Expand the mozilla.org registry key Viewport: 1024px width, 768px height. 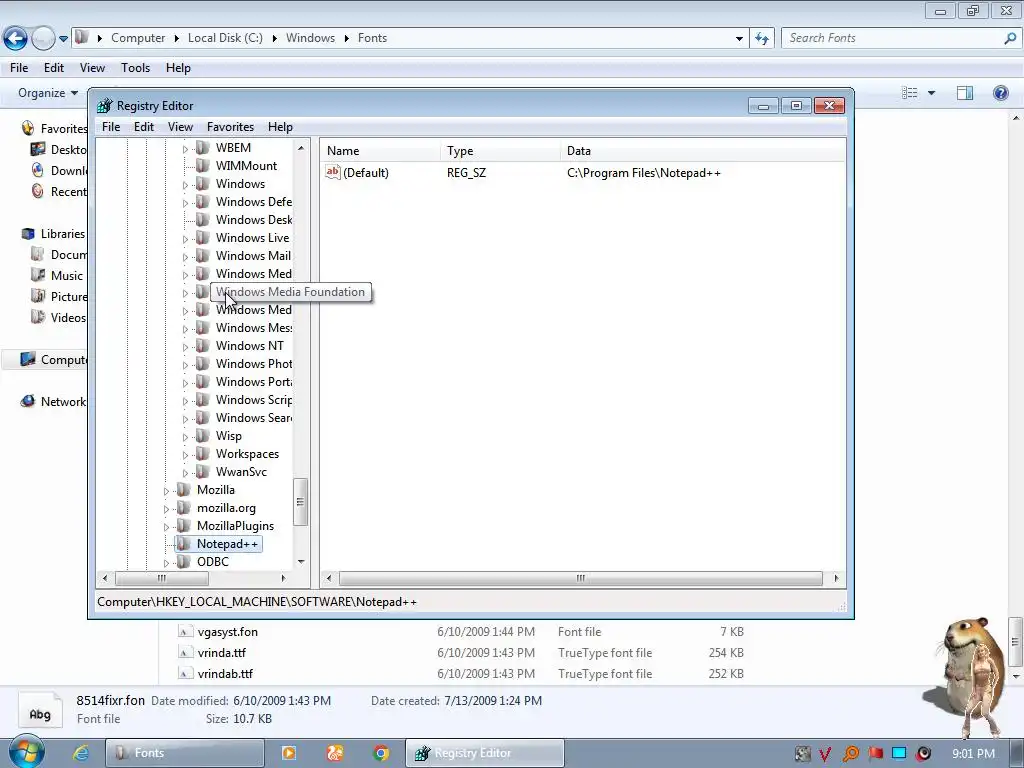166,509
